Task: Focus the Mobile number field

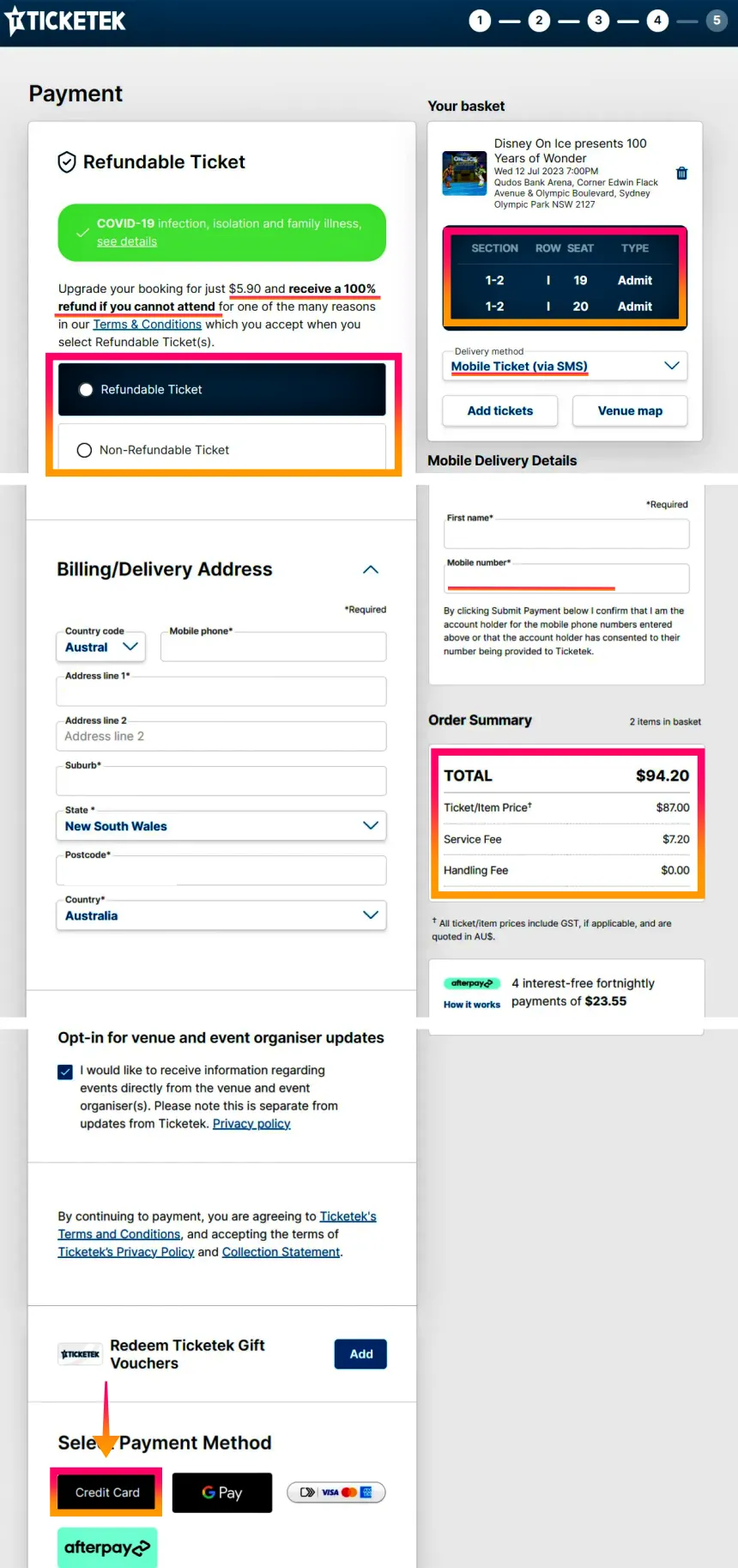Action: [x=566, y=578]
